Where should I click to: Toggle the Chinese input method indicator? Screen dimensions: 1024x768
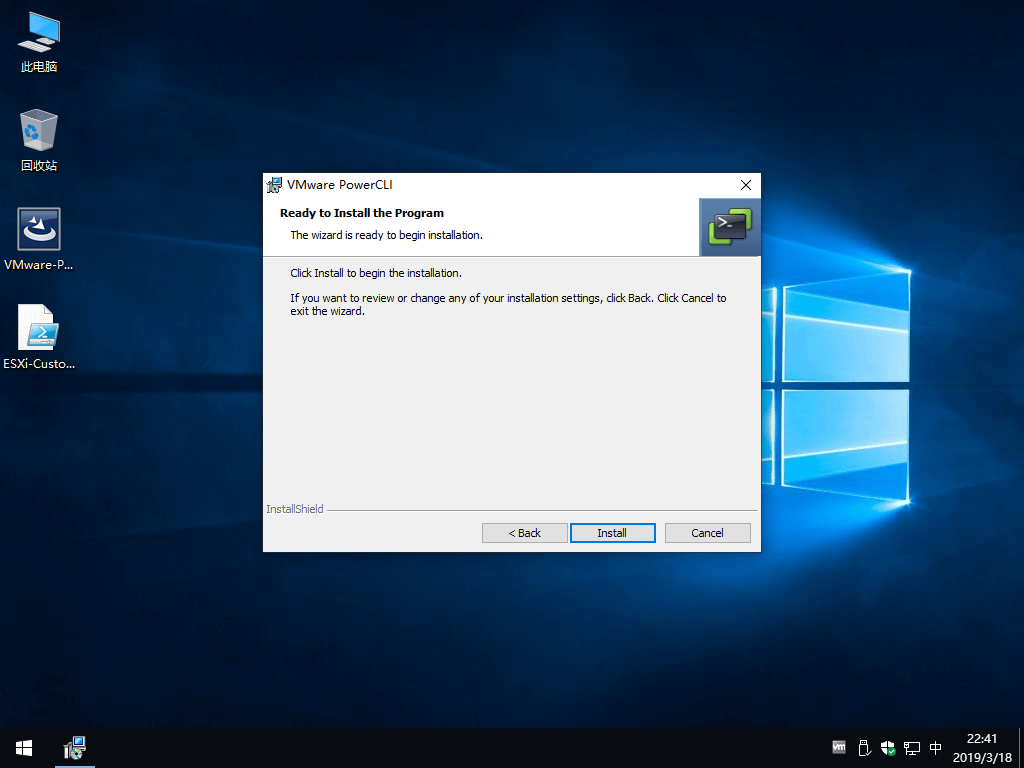point(936,747)
